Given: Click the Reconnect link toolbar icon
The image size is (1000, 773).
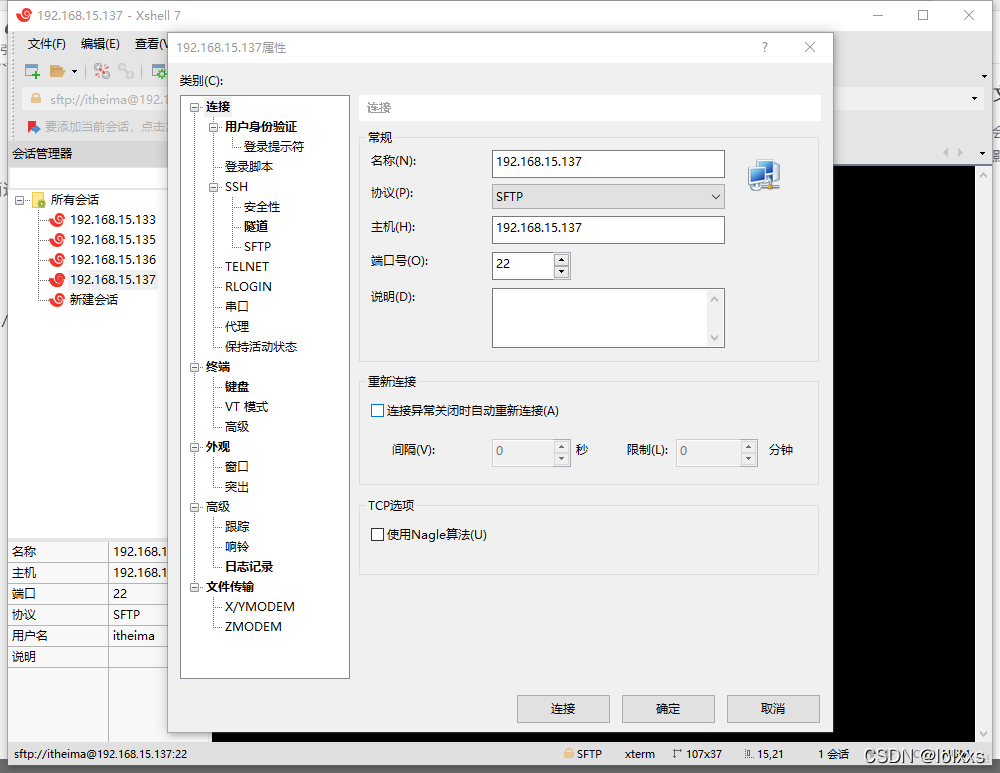Looking at the screenshot, I should pyautogui.click(x=126, y=71).
